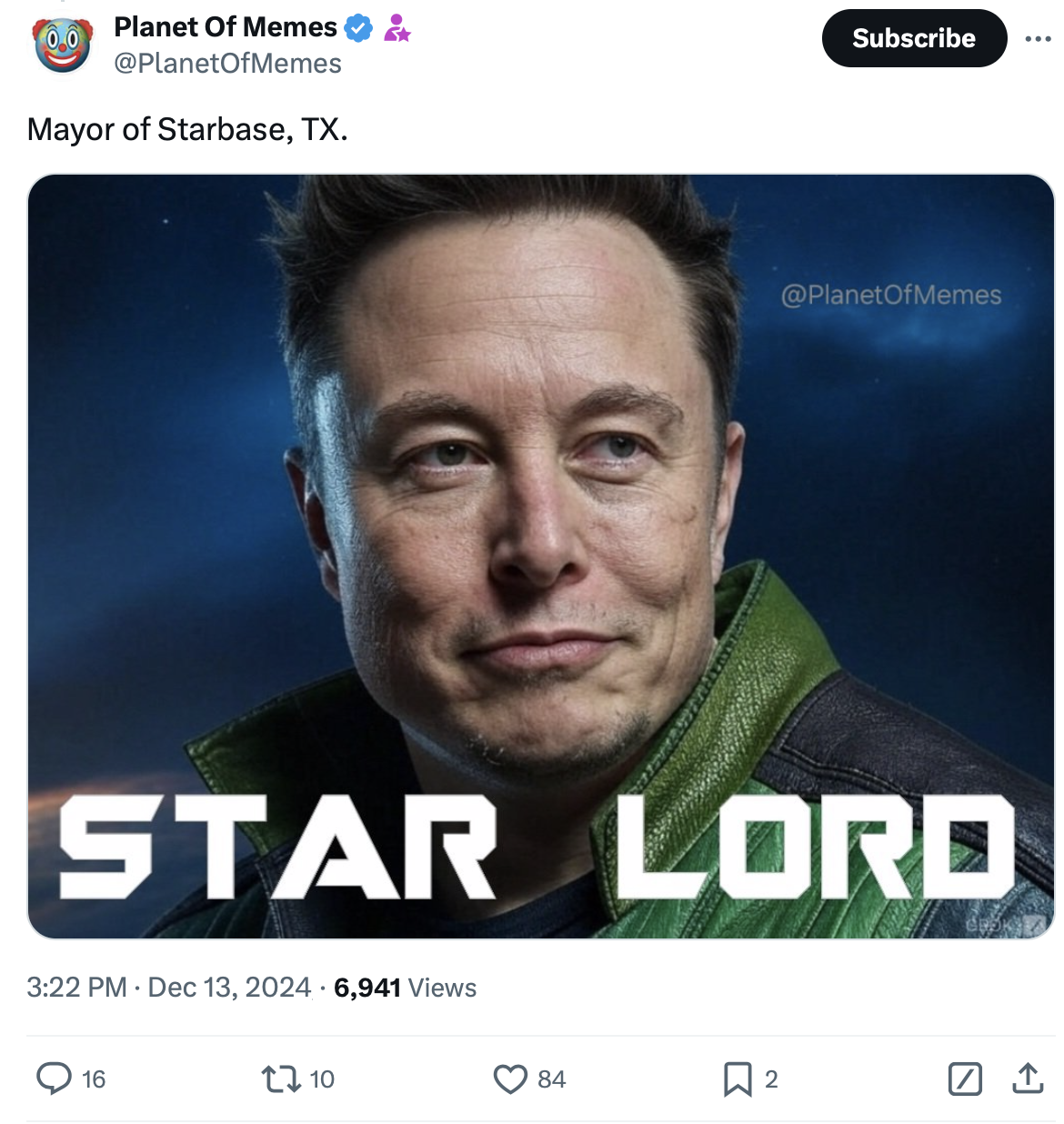This screenshot has height=1124, width=1064.
Task: Click the 84 likes count
Action: point(551,1079)
